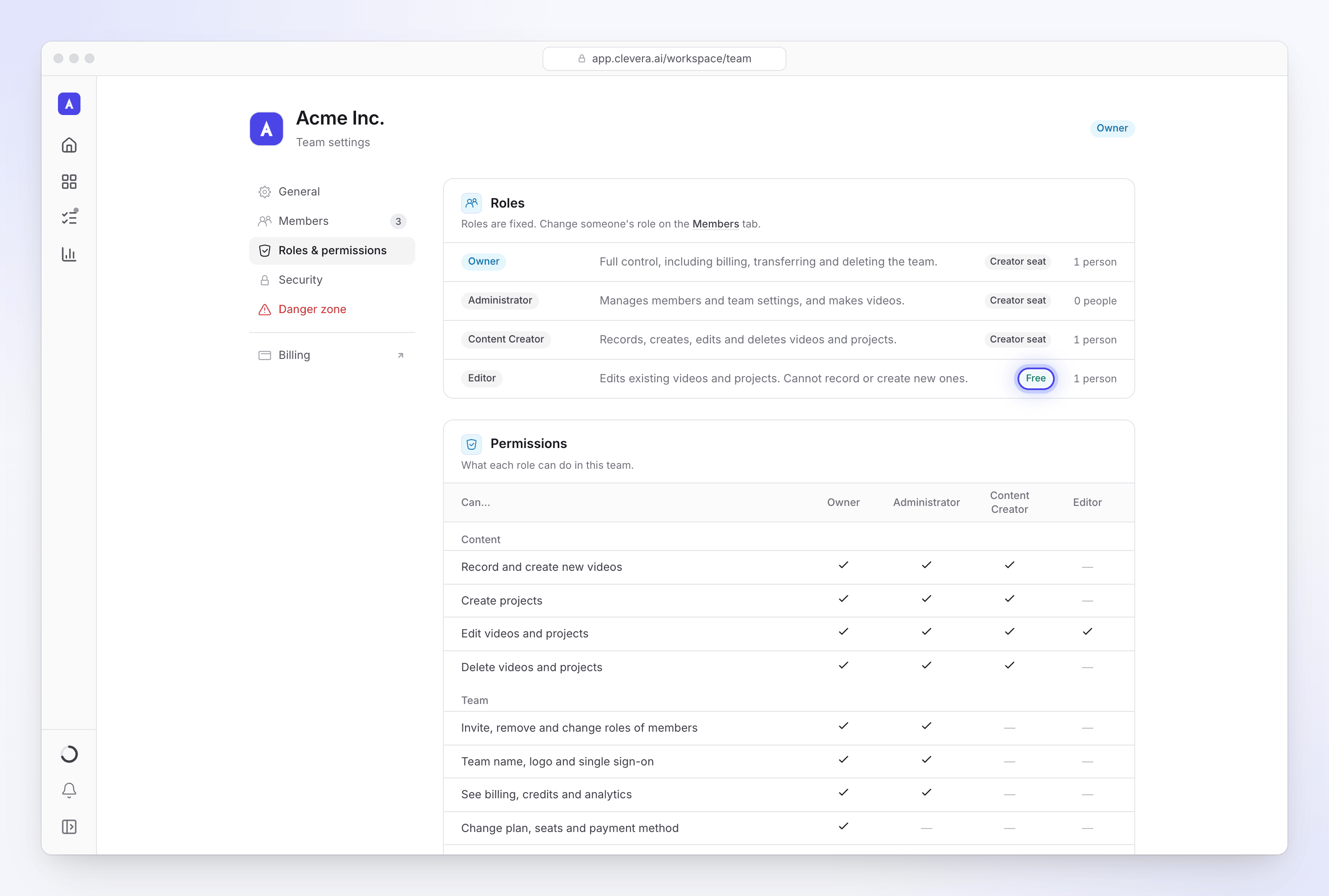Open the Security settings tab
The image size is (1329, 896).
point(332,280)
